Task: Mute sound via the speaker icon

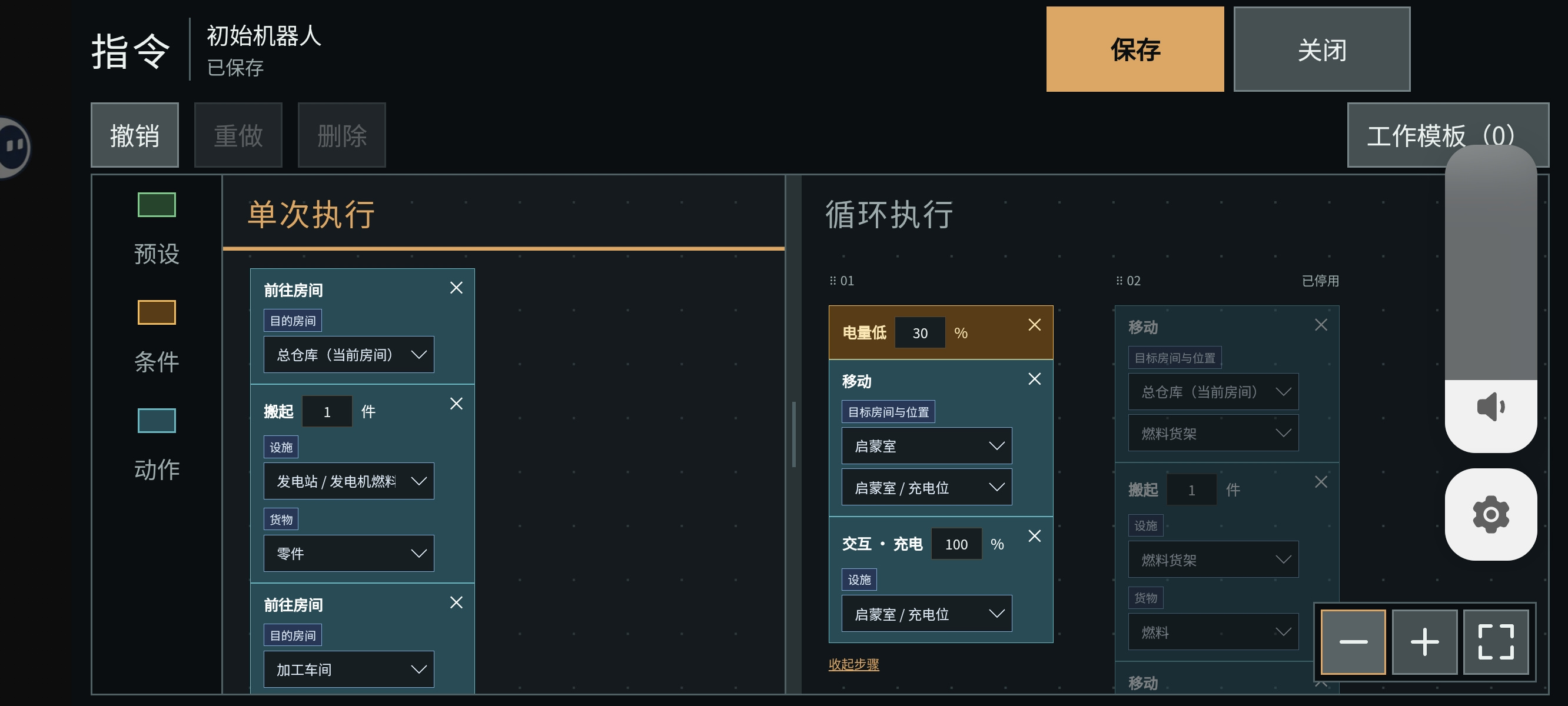Action: click(x=1491, y=407)
